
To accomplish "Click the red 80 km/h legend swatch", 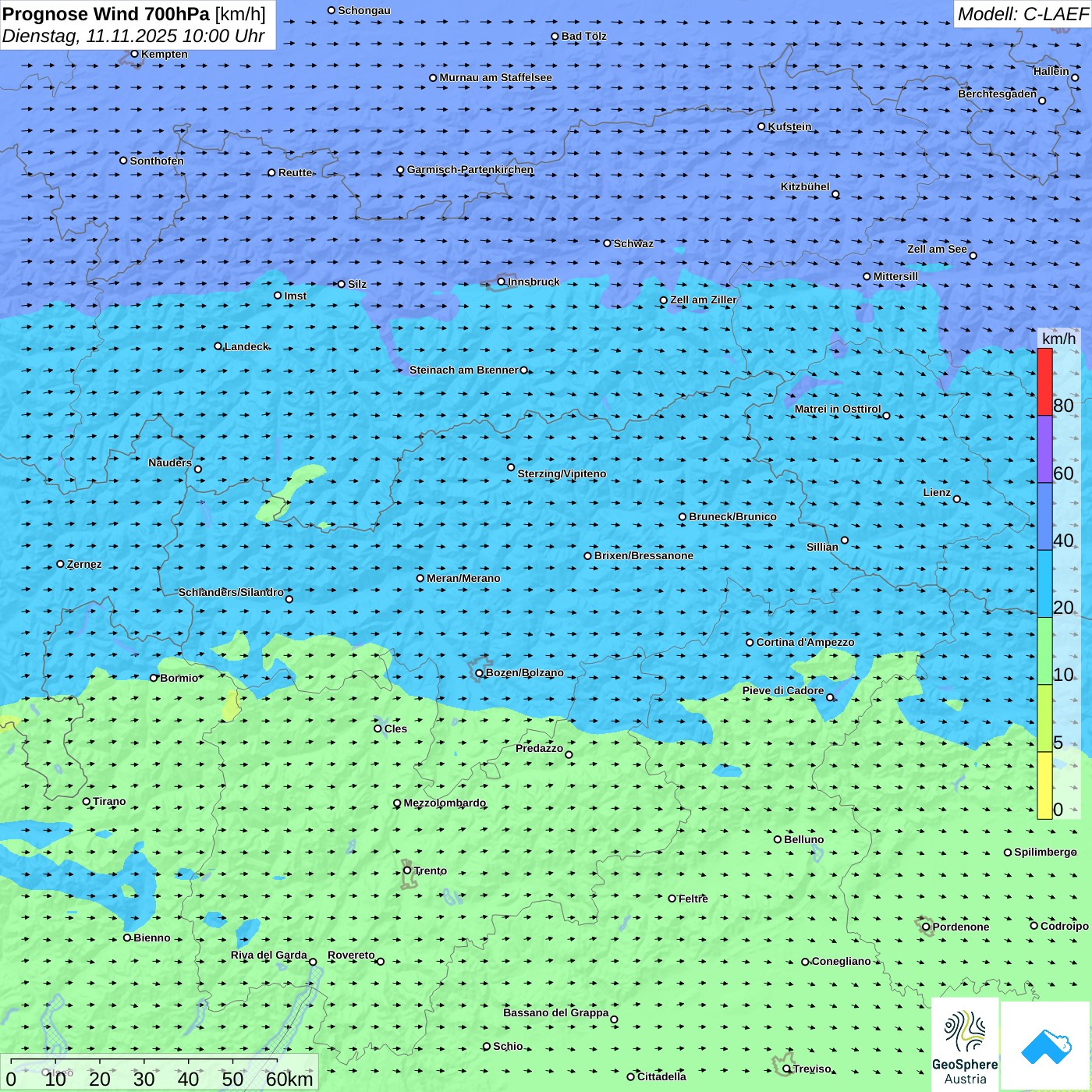I will click(x=1044, y=382).
